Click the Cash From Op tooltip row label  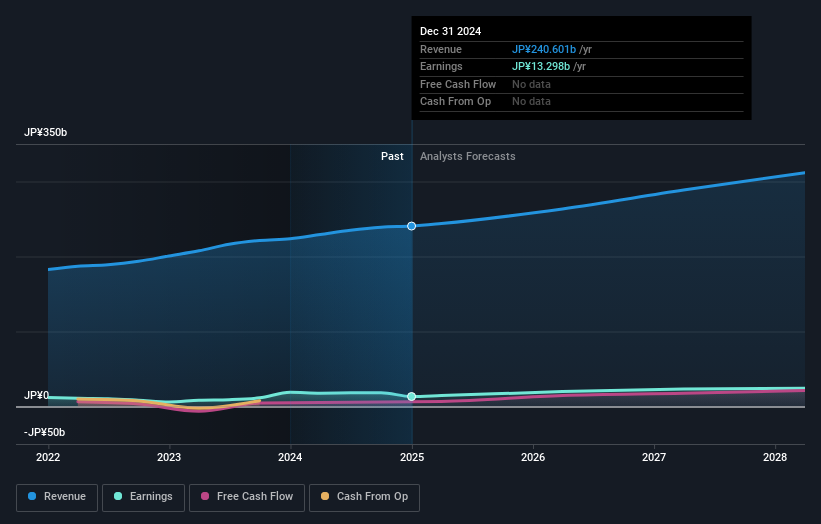(x=456, y=102)
